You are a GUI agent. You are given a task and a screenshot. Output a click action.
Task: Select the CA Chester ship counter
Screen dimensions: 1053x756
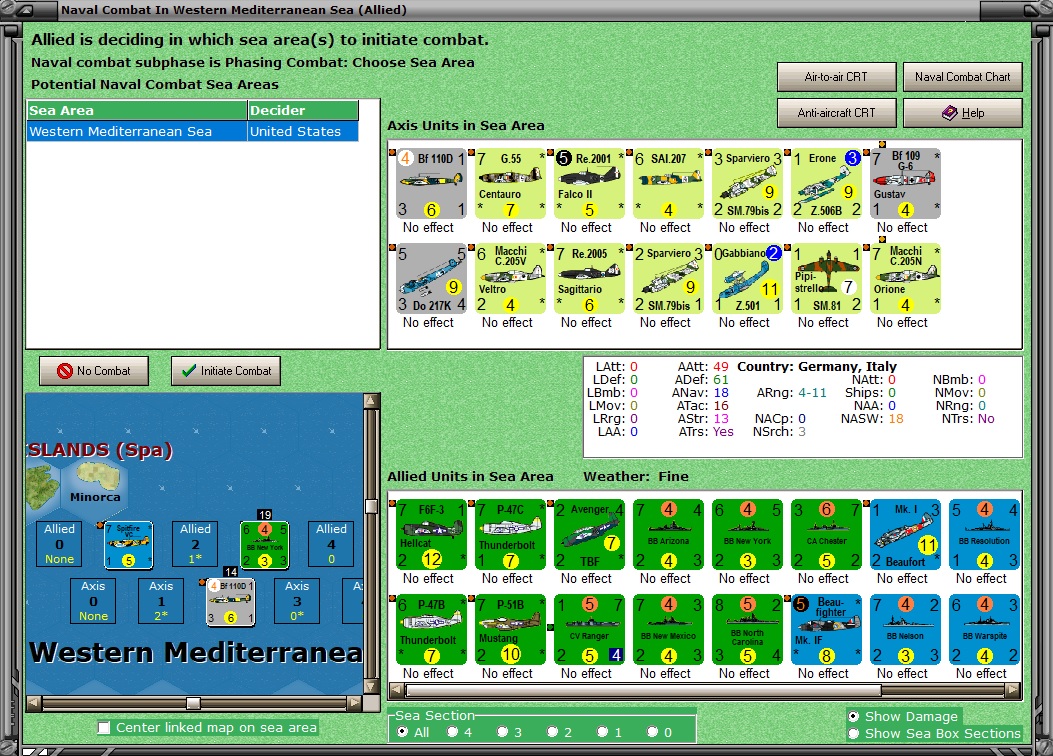(x=826, y=534)
